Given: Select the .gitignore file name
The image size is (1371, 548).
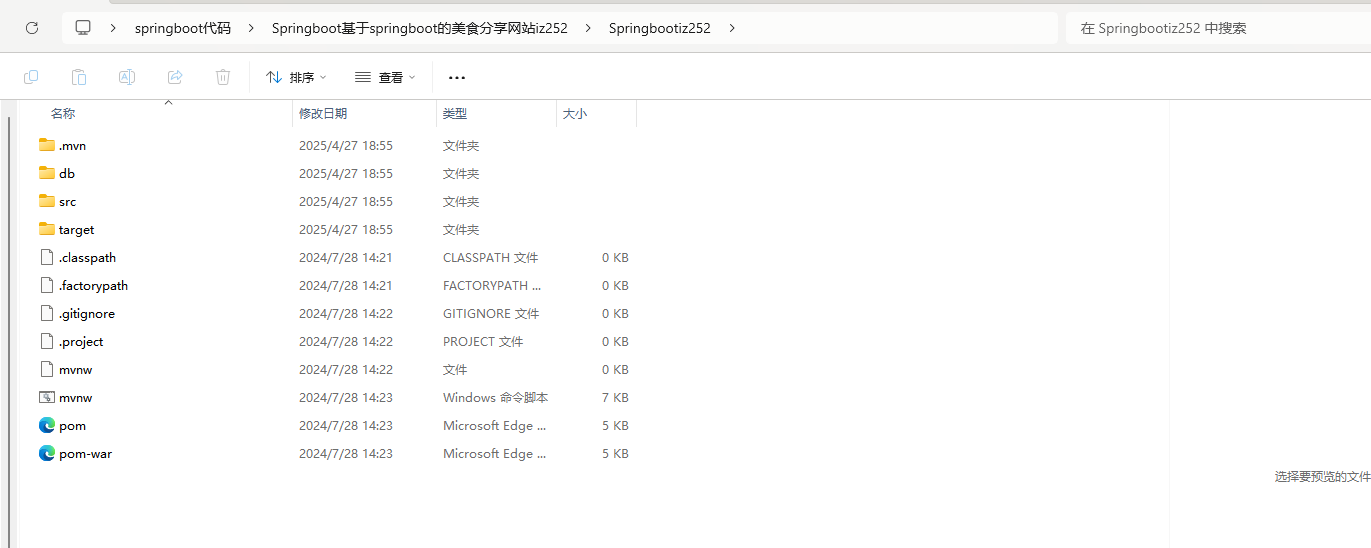Looking at the screenshot, I should pos(87,314).
